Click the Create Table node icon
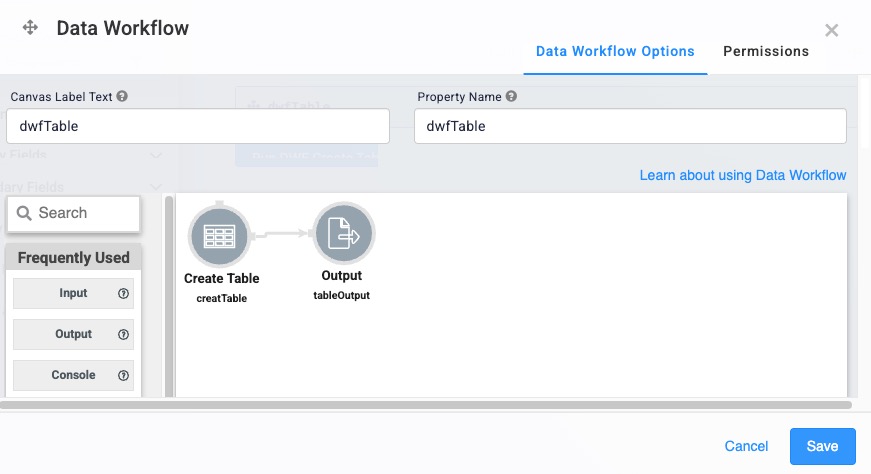The width and height of the screenshot is (871, 474). 219,236
